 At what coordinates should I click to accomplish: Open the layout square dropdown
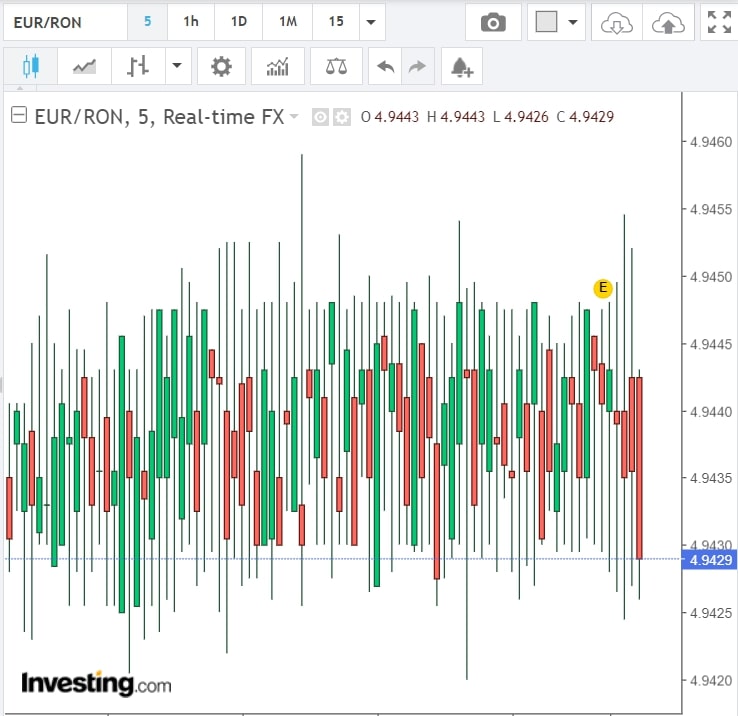[x=556, y=22]
